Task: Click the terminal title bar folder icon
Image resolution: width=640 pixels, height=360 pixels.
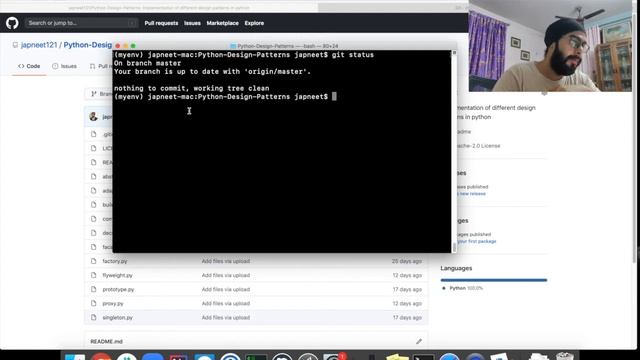Action: point(233,46)
